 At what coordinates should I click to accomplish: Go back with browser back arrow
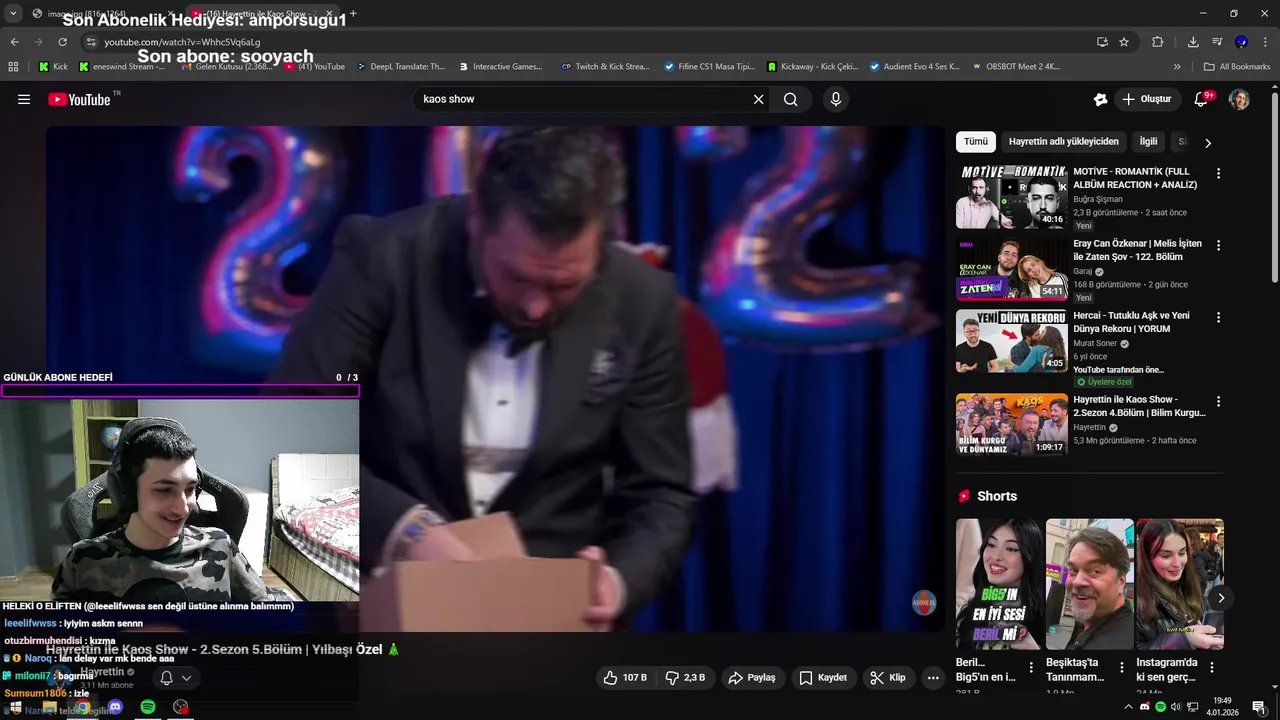pos(14,42)
